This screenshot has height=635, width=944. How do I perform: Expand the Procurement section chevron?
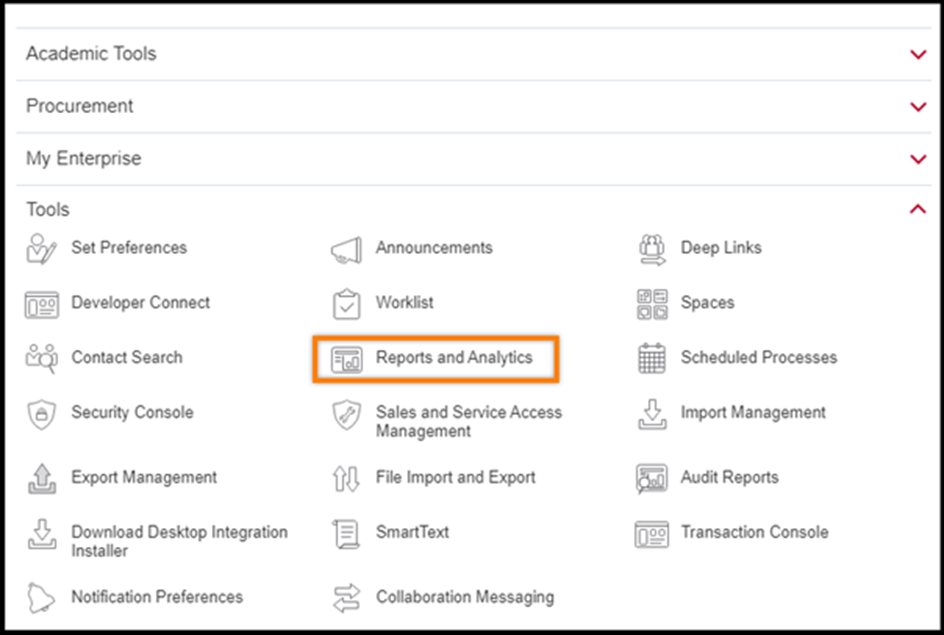coord(918,107)
